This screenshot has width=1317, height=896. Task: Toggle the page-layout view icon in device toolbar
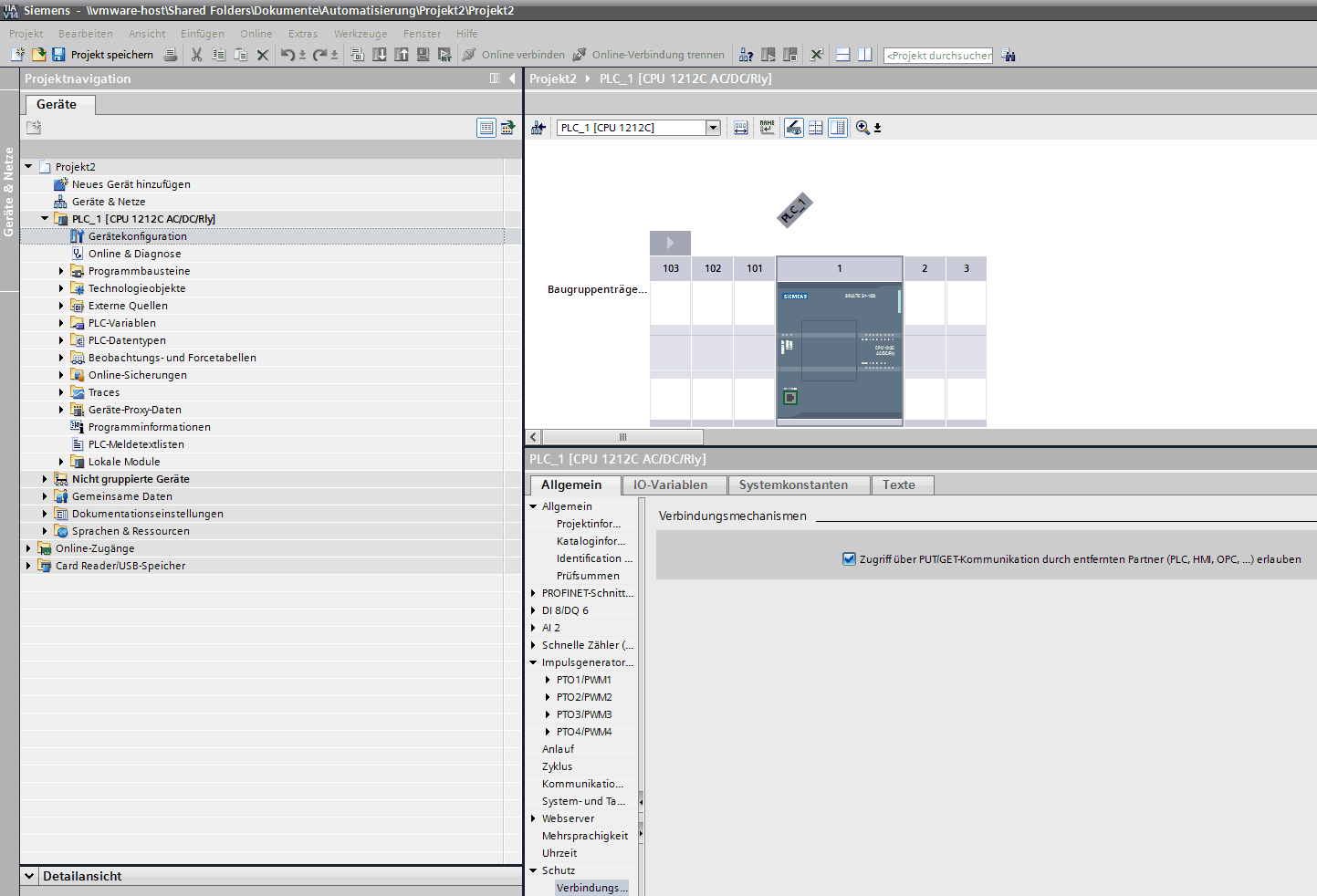(x=838, y=128)
